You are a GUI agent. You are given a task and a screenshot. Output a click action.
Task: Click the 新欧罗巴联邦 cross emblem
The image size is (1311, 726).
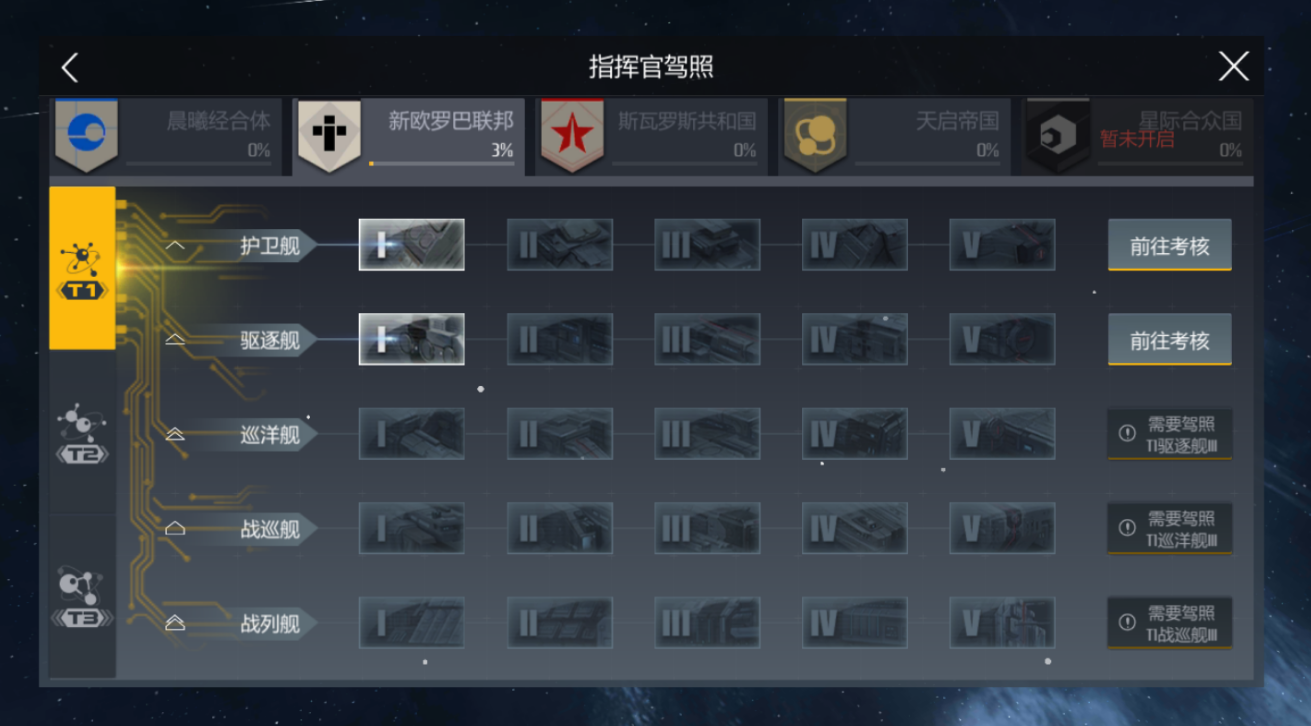click(330, 134)
